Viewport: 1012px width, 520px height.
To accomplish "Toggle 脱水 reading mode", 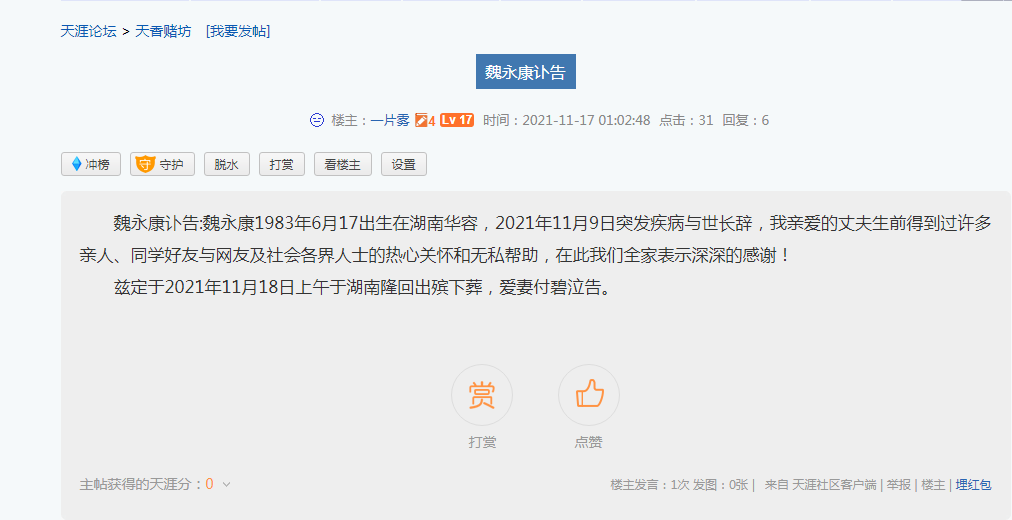I will 227,165.
